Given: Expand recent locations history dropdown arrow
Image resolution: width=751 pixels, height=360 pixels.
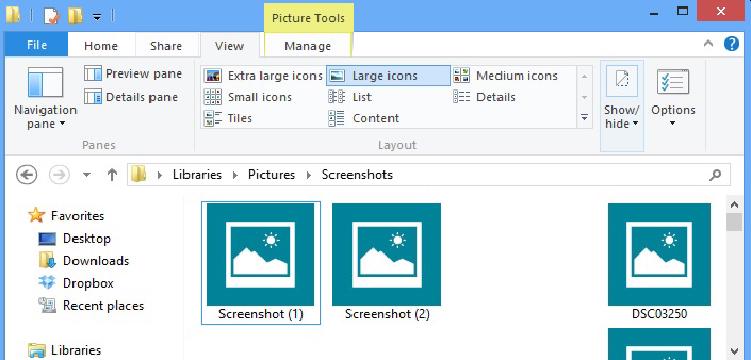Looking at the screenshot, I should 87,175.
